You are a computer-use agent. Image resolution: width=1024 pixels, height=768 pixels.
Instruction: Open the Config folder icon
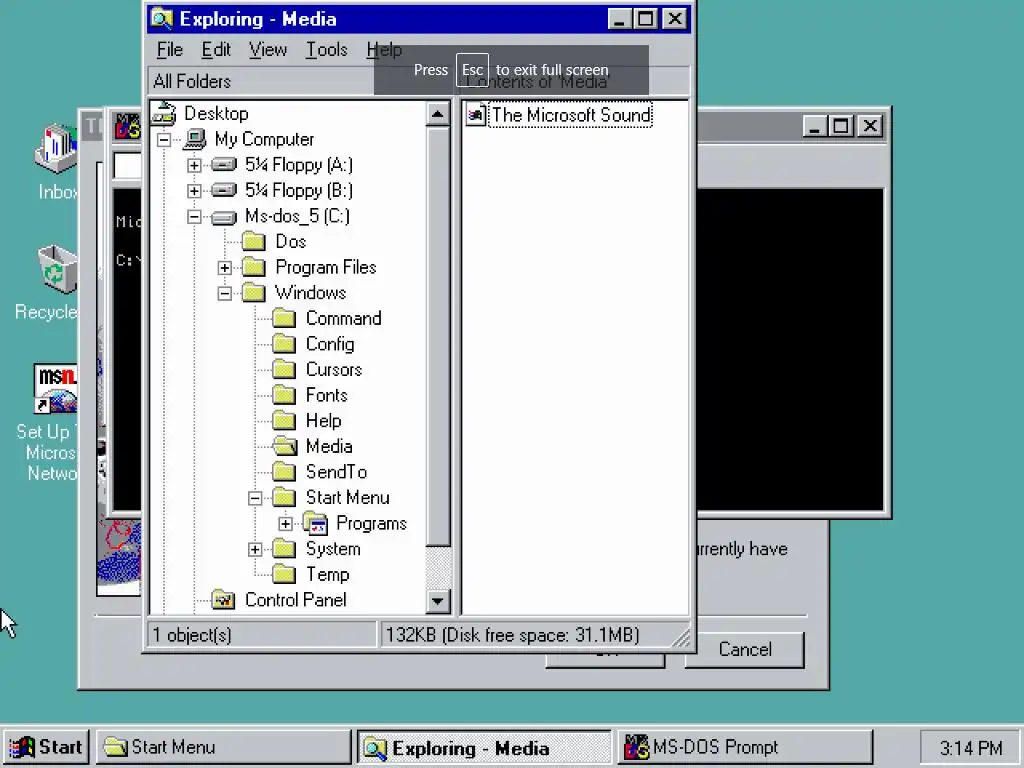pos(284,344)
